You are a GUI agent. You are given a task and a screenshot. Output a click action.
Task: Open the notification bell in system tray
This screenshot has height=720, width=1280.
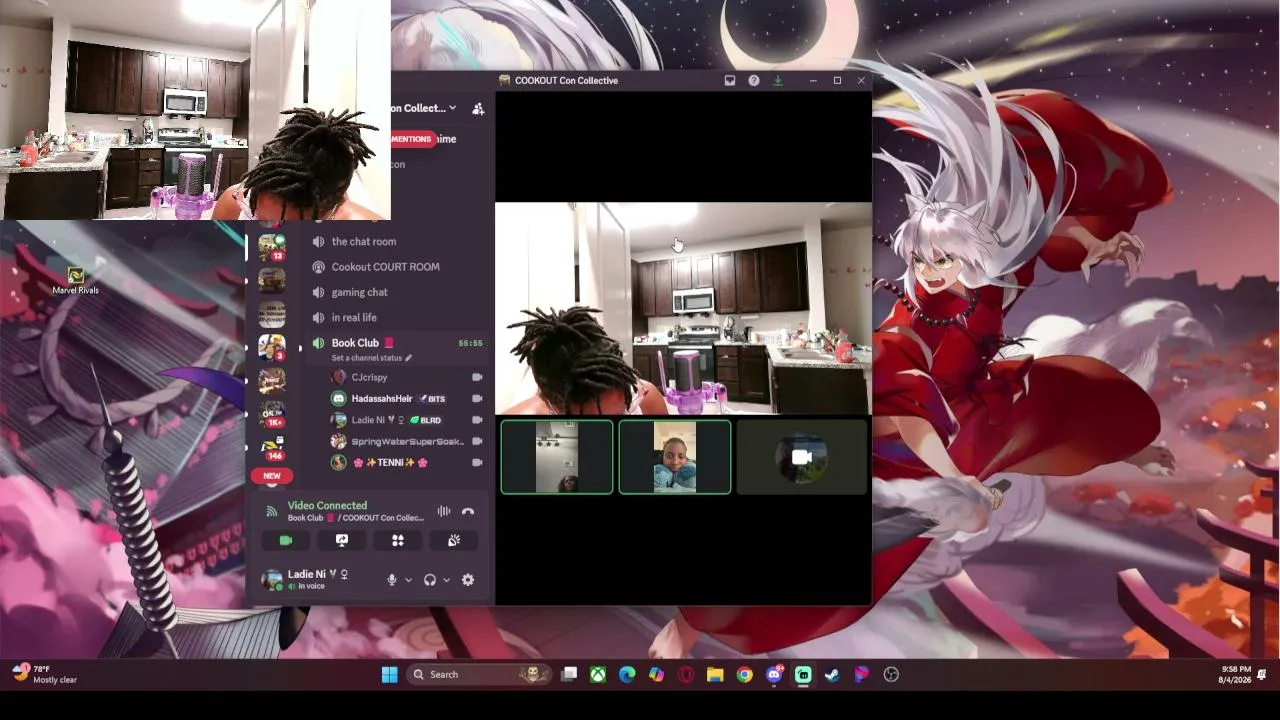1262,674
